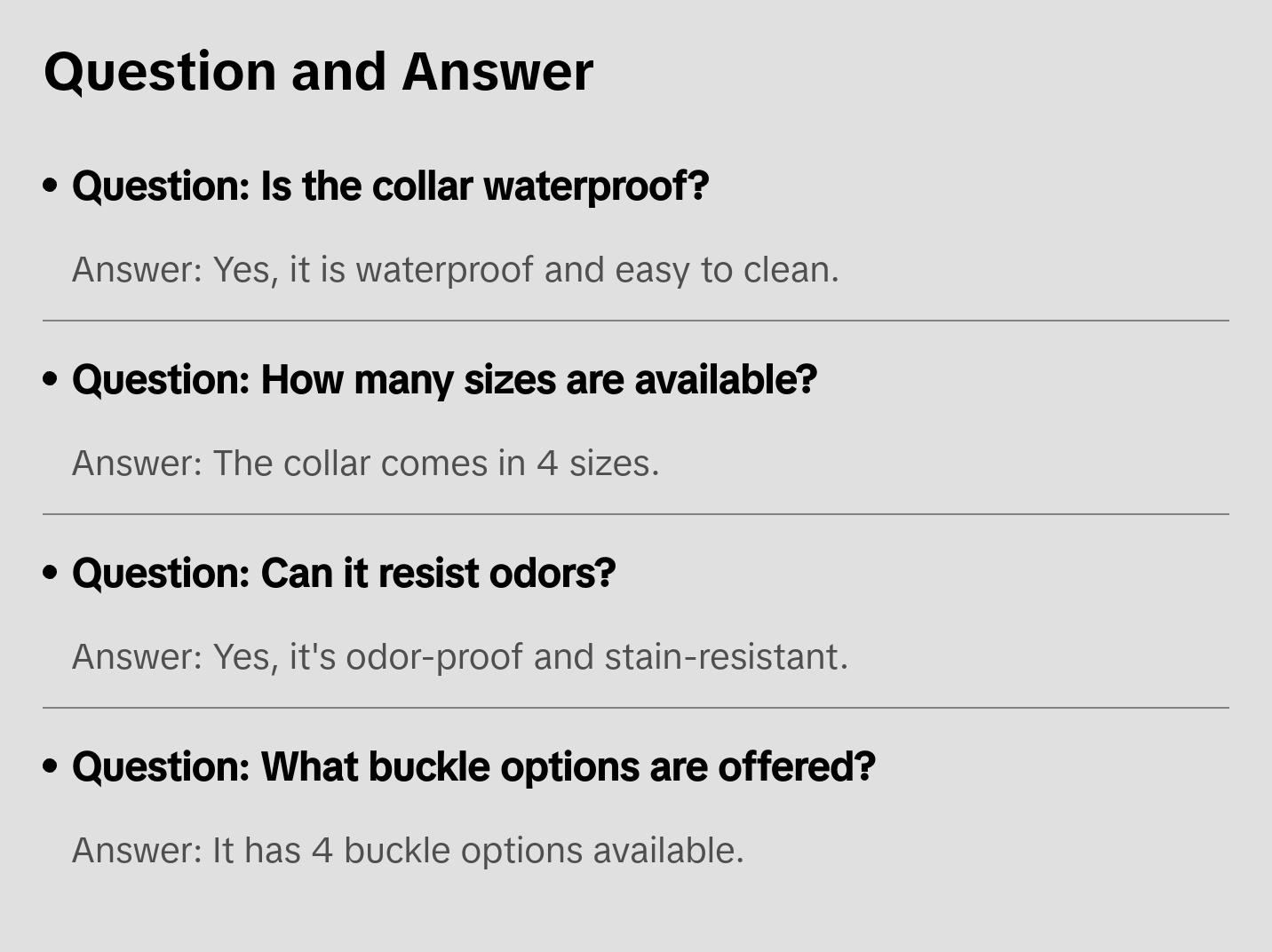Click the divider line below the waterproof answer
Screen dimensions: 1272x952
click(x=636, y=321)
